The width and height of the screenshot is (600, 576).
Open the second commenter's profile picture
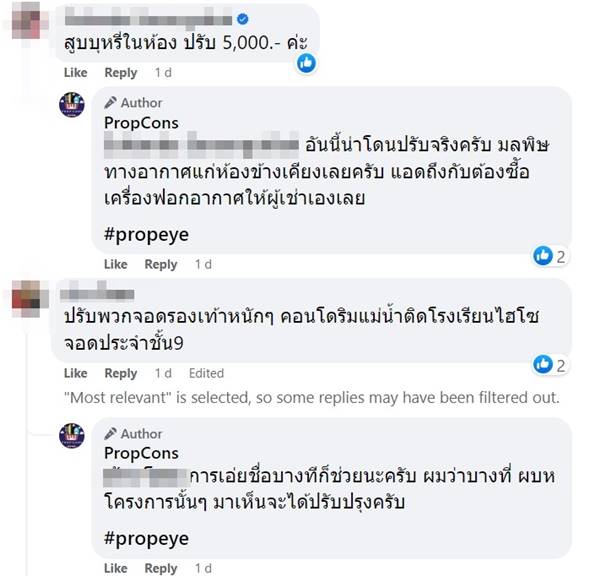click(22, 297)
